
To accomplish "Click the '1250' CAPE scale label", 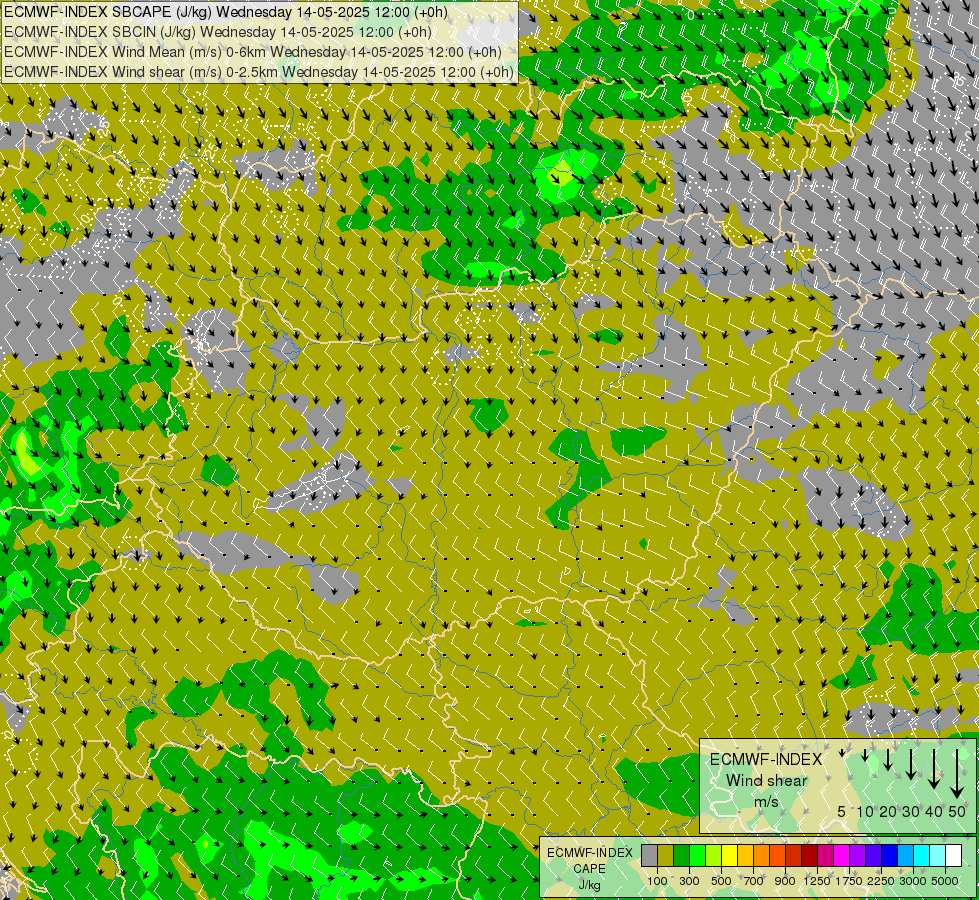I will coord(817,881).
